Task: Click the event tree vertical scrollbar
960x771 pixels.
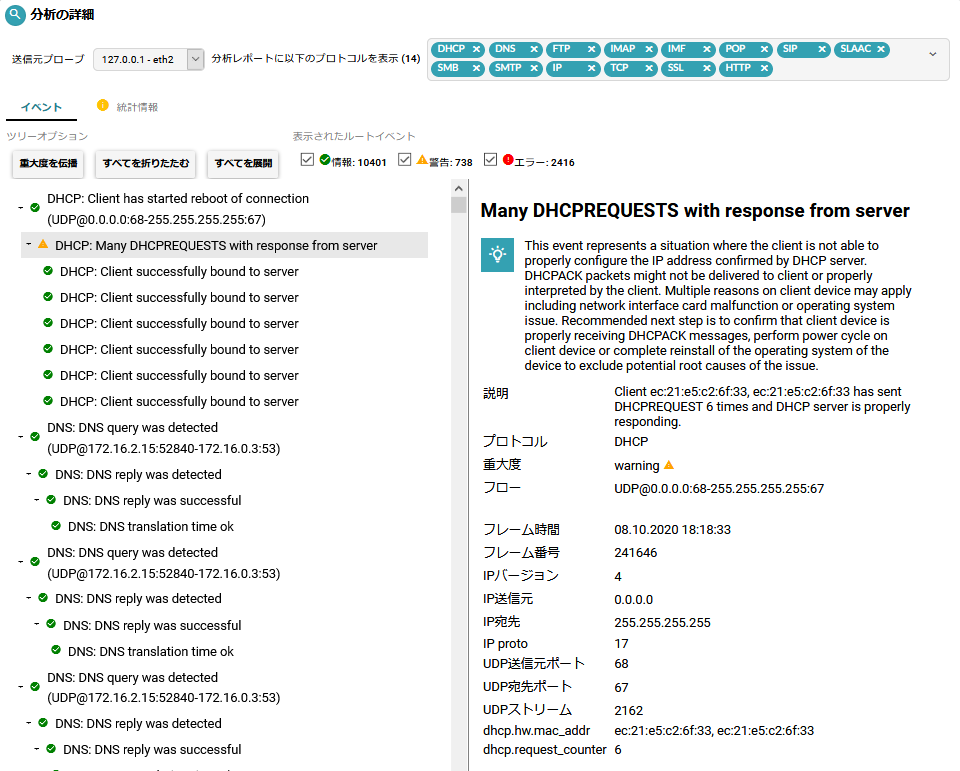Action: (459, 400)
